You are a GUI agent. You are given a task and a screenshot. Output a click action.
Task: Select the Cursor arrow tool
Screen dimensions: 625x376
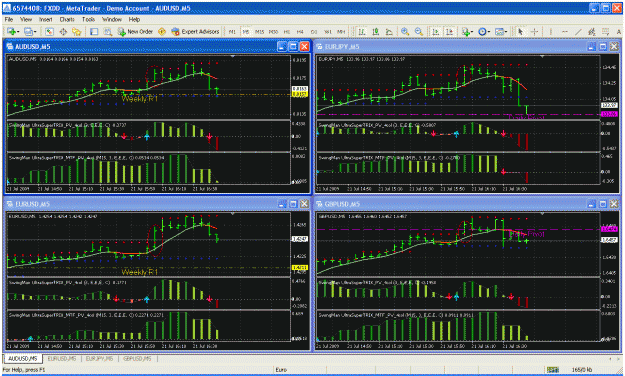pos(520,31)
